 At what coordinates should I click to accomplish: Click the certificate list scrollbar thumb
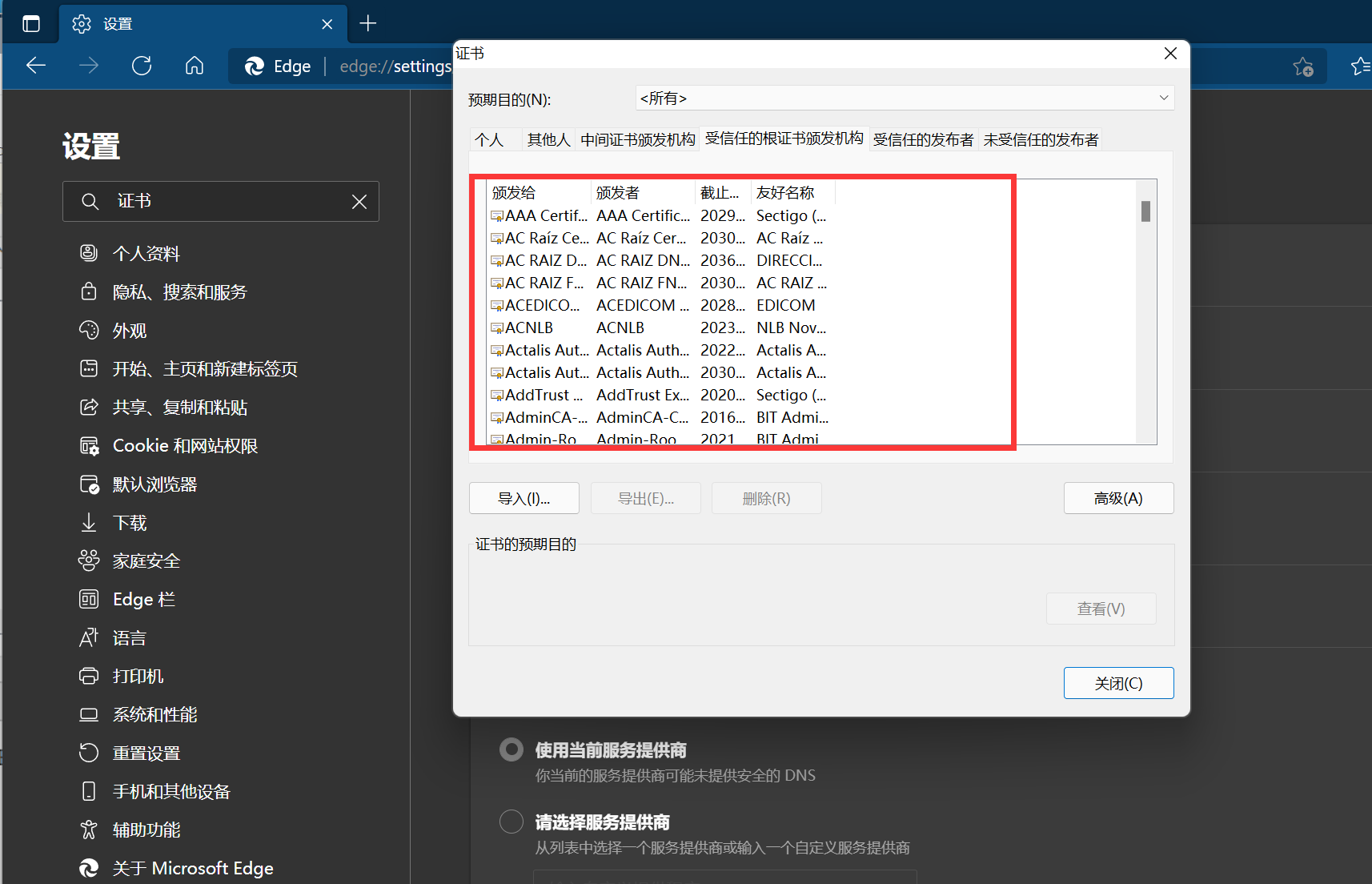point(1145,211)
